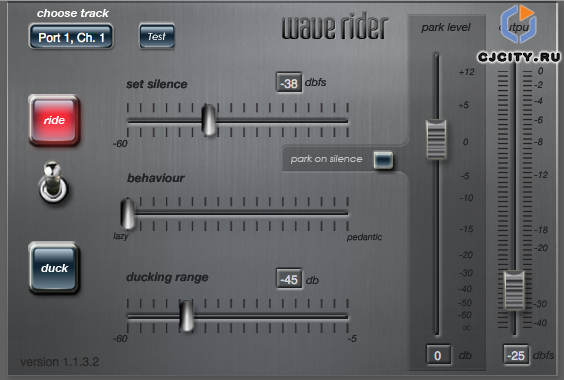Enable the park on silence checkbox
This screenshot has width=564, height=380.
pos(383,159)
